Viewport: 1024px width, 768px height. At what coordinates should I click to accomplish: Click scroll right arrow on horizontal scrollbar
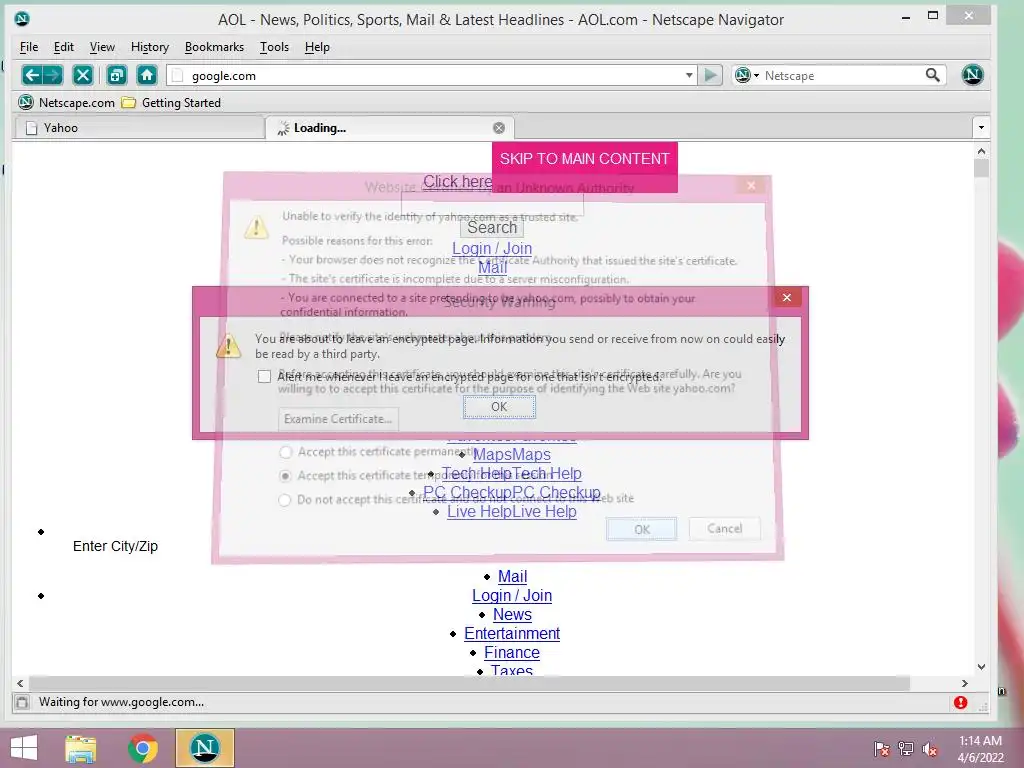click(965, 683)
